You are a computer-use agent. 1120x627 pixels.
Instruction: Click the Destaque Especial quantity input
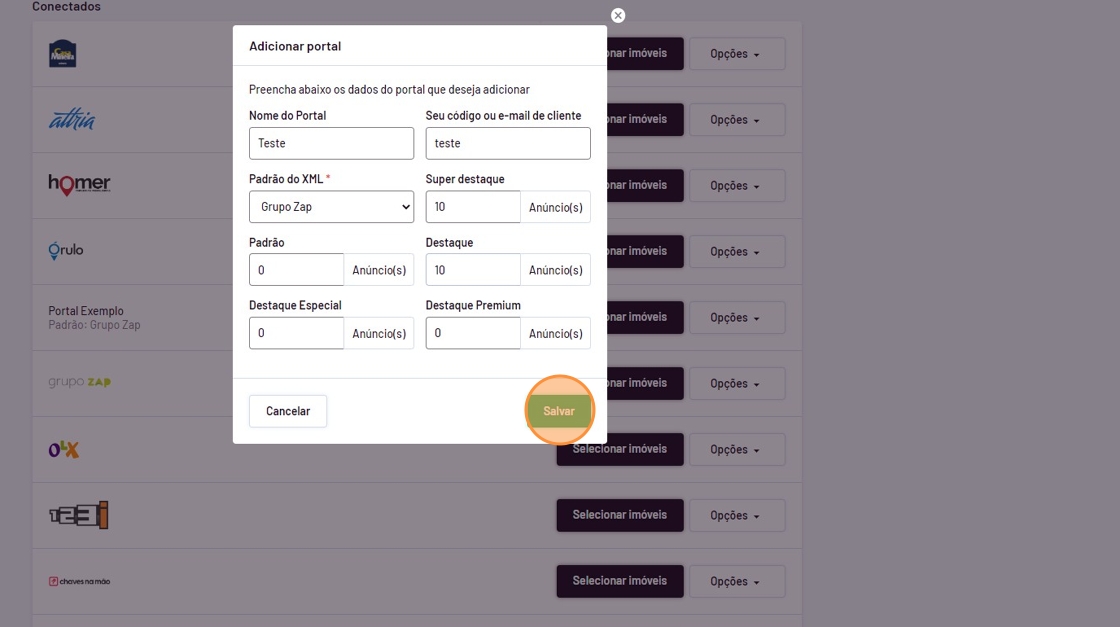(296, 333)
